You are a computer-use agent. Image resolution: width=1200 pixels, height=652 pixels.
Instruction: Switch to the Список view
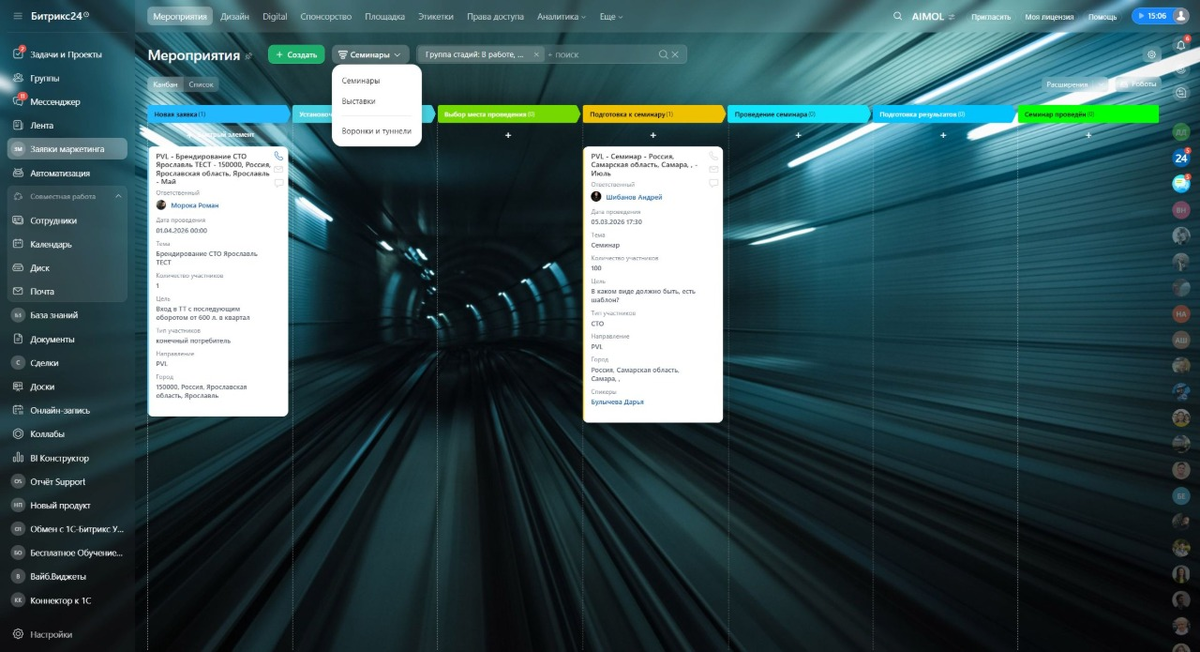pos(201,85)
